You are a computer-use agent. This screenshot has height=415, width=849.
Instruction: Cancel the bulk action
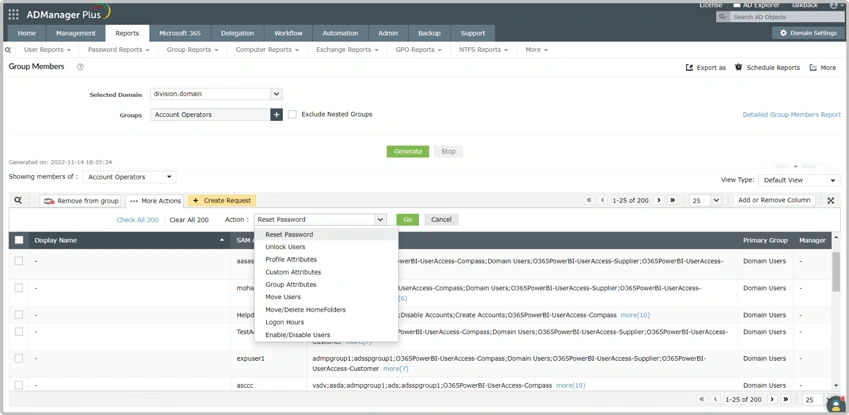click(441, 219)
